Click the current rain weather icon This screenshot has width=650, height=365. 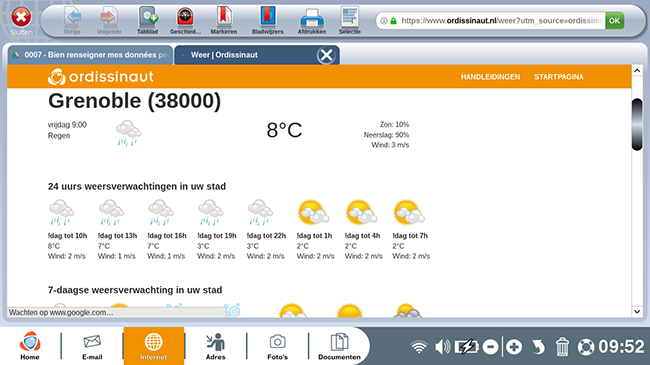pyautogui.click(x=129, y=133)
